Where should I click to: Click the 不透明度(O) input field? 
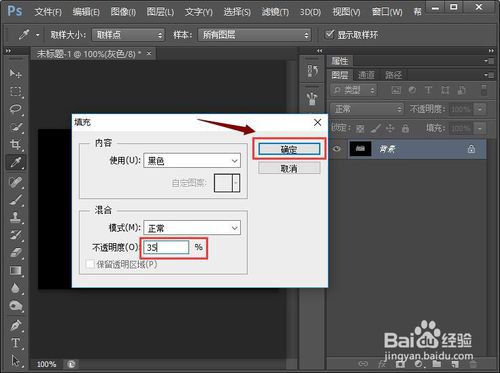click(166, 247)
